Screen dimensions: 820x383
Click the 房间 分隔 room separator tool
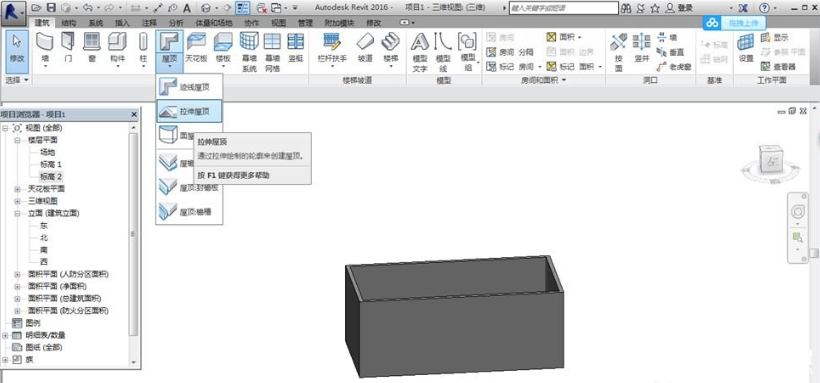(x=509, y=52)
